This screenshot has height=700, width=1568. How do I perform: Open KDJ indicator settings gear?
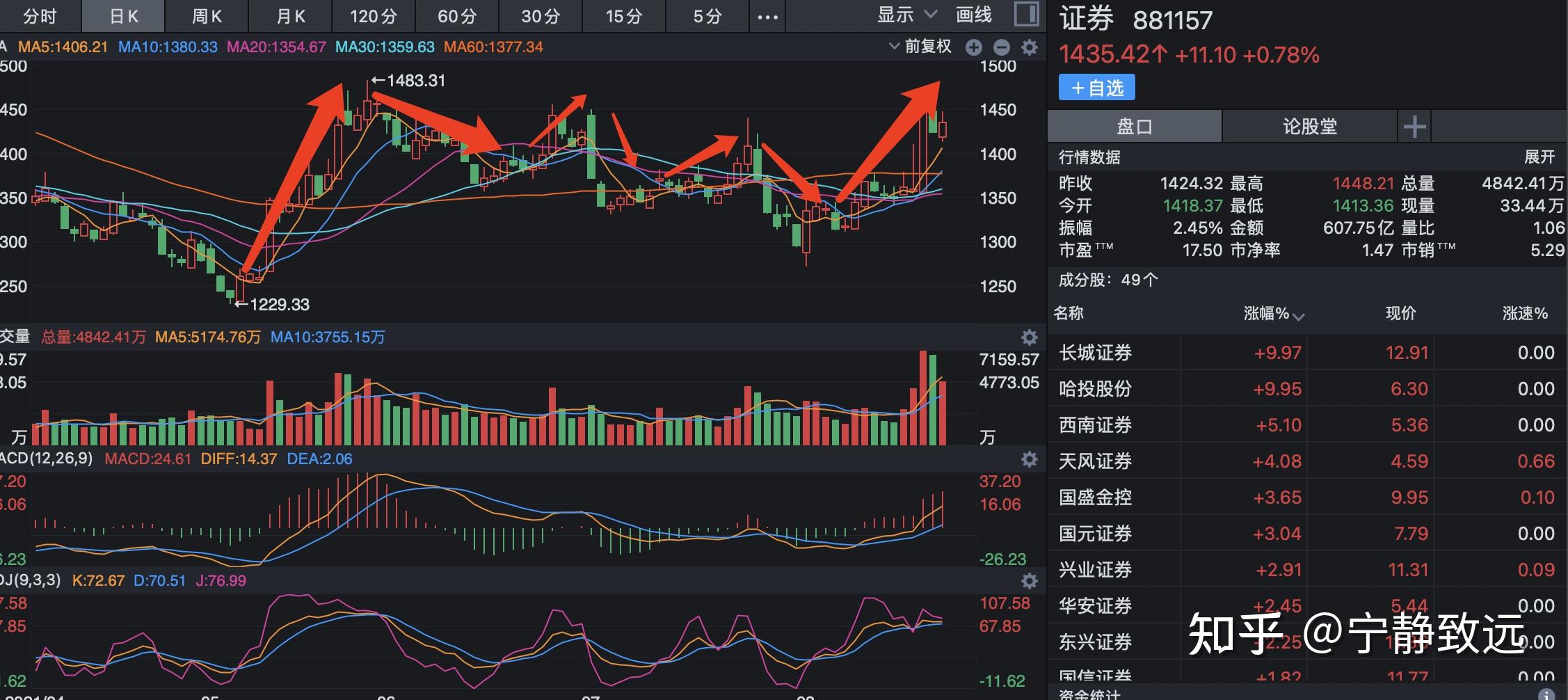tap(1030, 580)
